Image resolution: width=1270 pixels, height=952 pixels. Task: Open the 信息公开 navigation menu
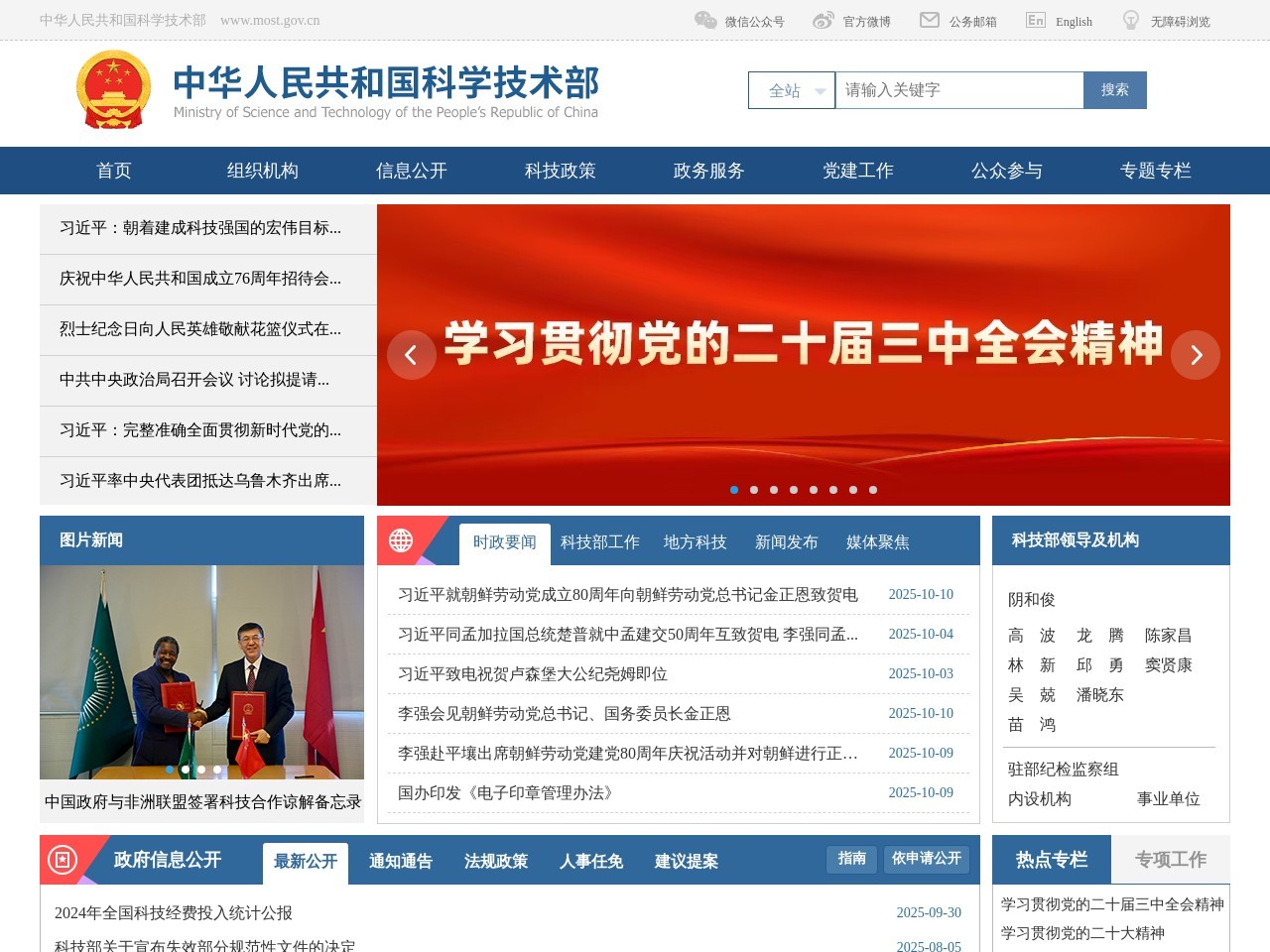411,171
